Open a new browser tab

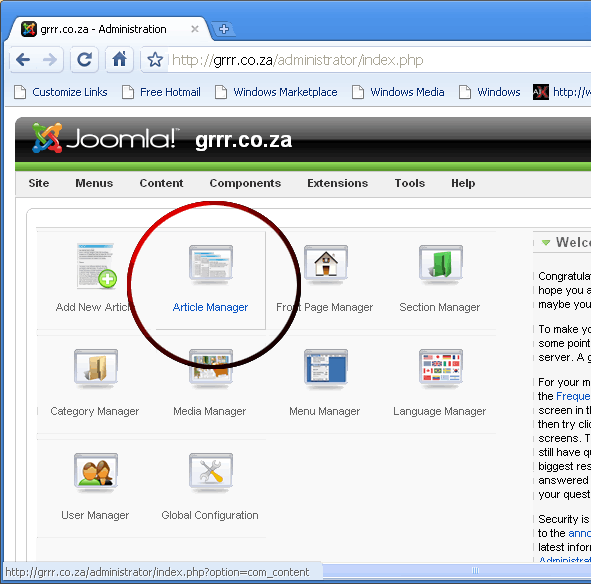tap(224, 29)
